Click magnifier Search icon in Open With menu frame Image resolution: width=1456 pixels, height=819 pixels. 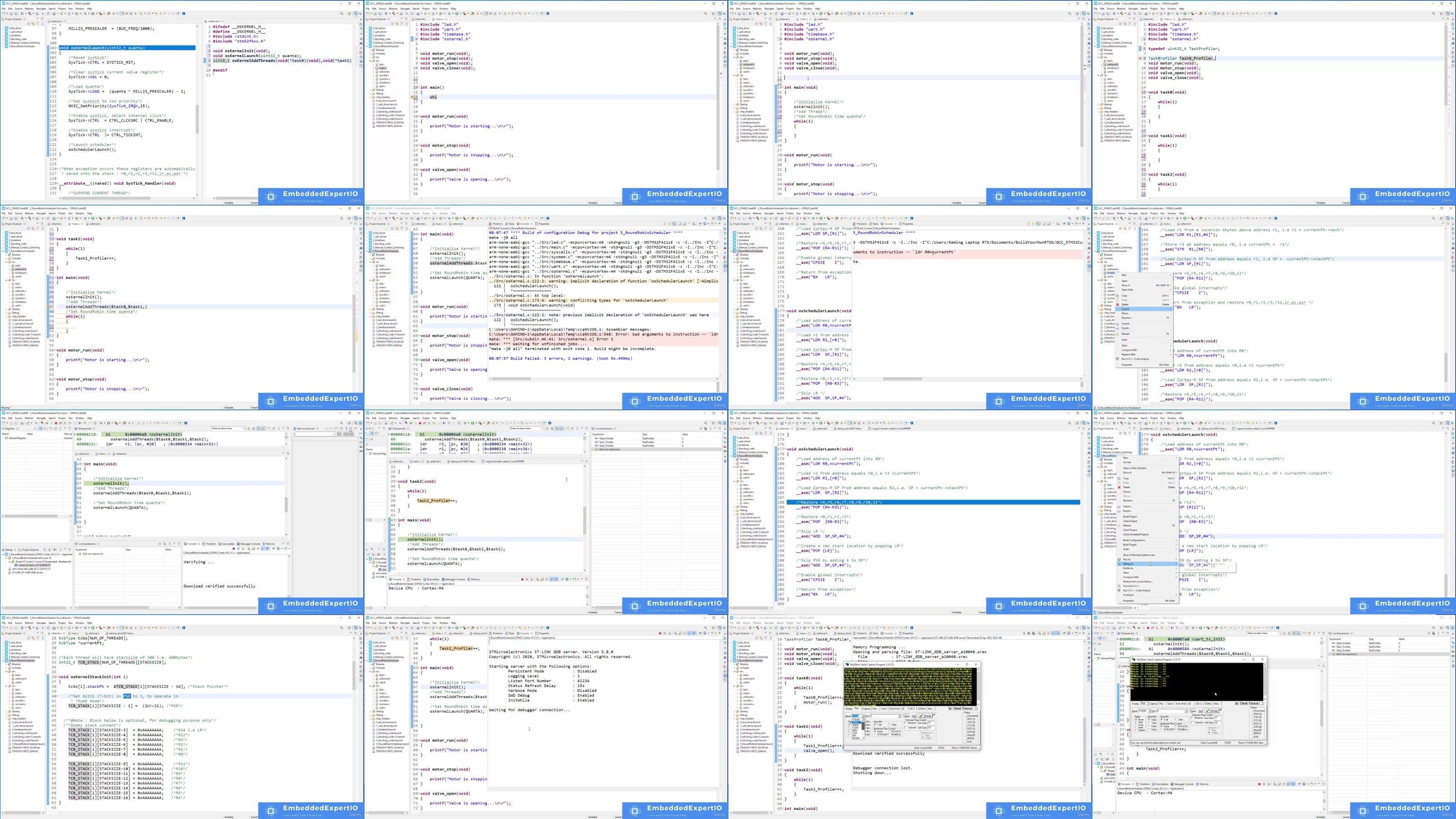point(1434,219)
